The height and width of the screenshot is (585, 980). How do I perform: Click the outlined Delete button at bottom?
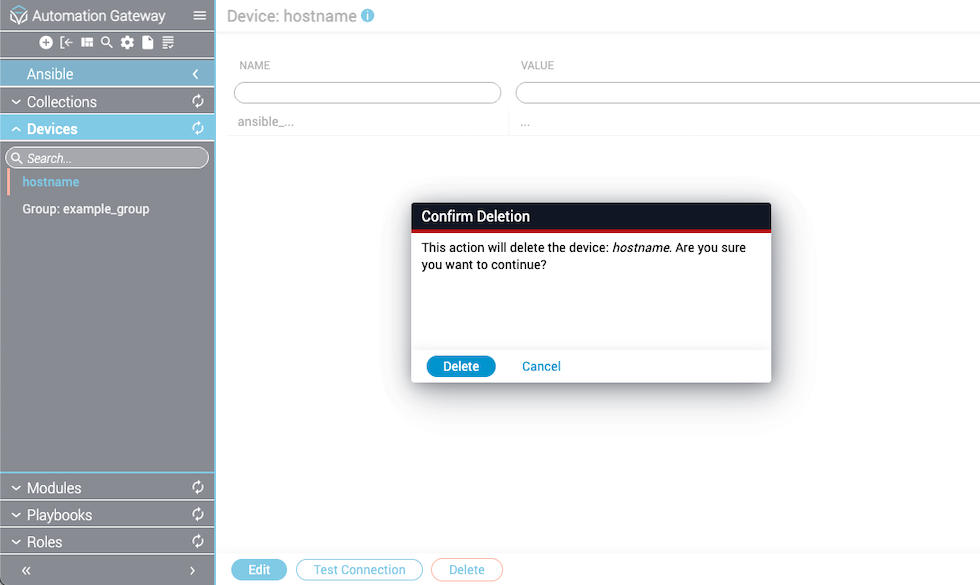467,570
